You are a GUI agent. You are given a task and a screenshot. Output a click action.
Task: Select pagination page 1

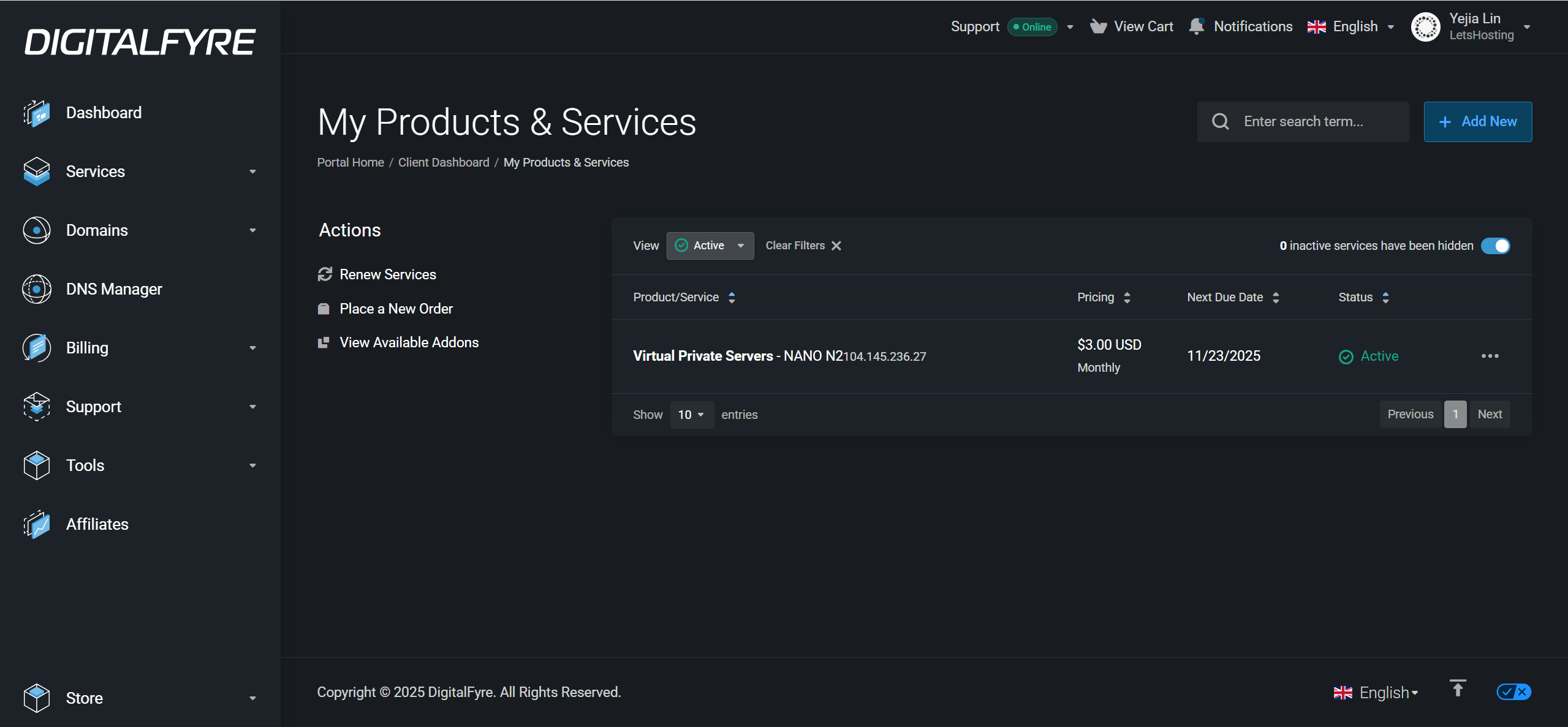click(1455, 415)
